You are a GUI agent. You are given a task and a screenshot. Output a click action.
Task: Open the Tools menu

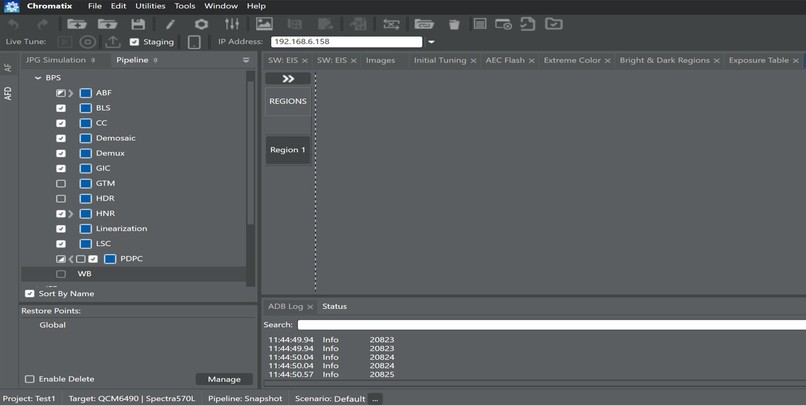click(x=185, y=6)
